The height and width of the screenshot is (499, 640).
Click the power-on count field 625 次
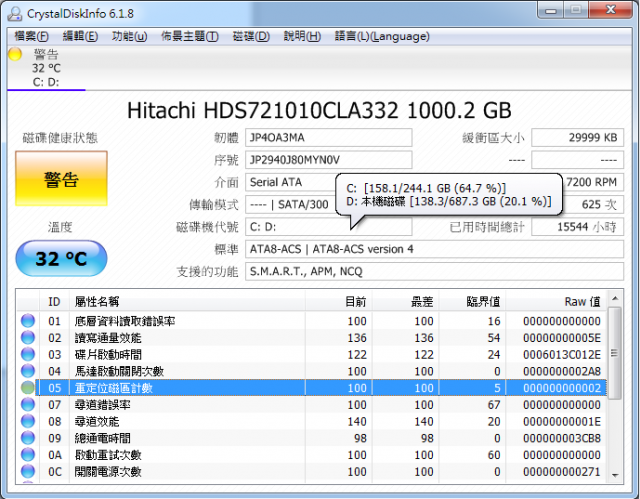pos(593,204)
